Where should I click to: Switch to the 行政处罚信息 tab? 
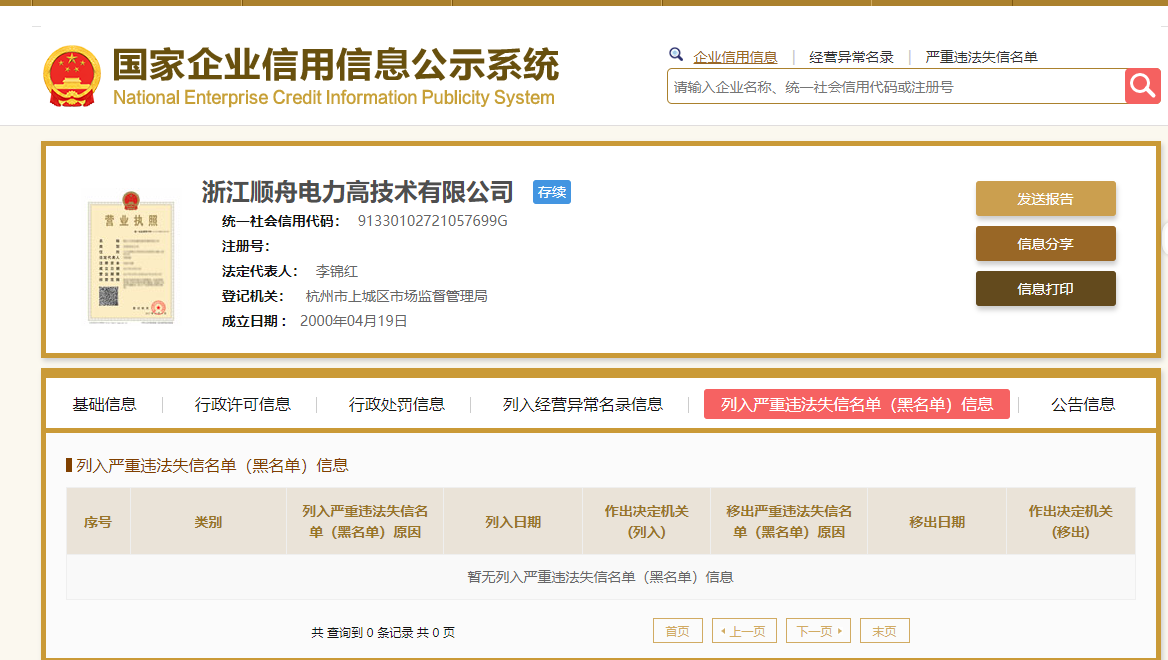[x=396, y=404]
